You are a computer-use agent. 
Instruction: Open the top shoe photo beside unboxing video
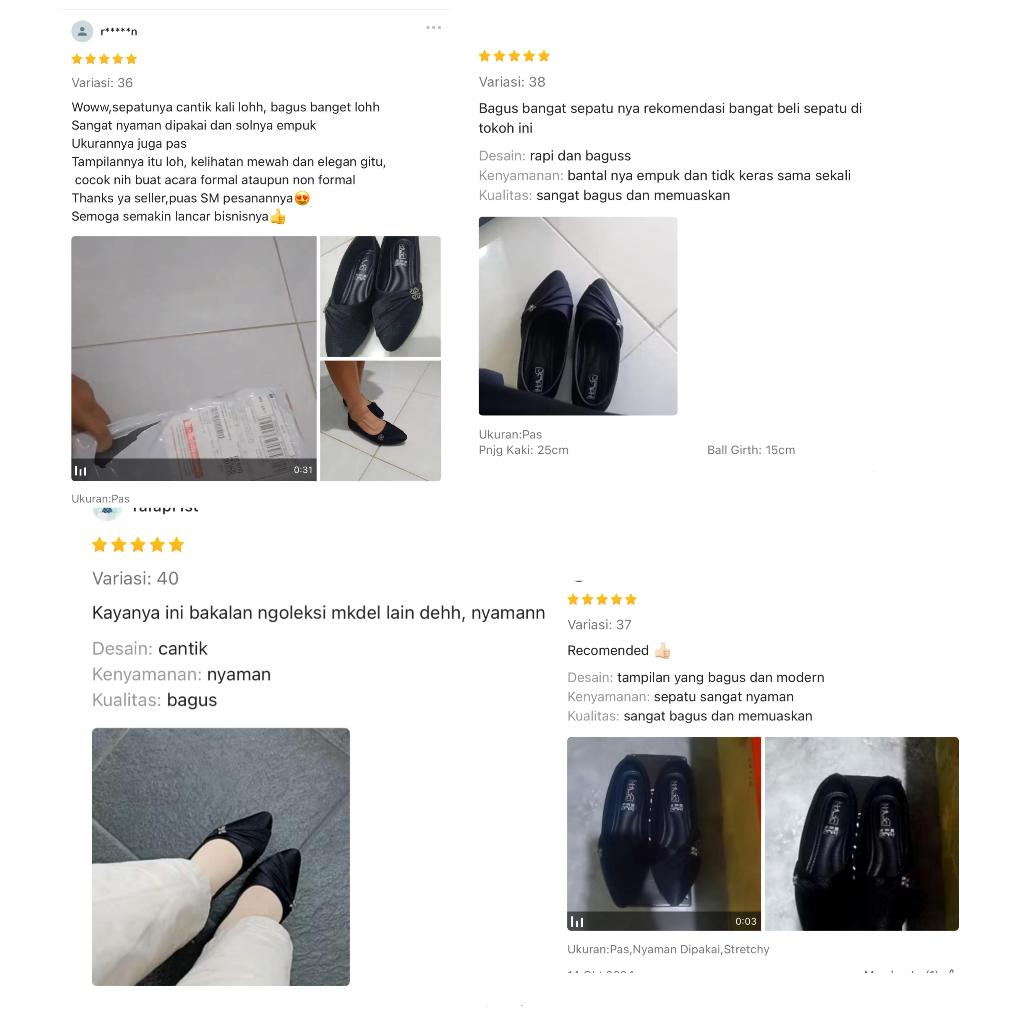380,296
